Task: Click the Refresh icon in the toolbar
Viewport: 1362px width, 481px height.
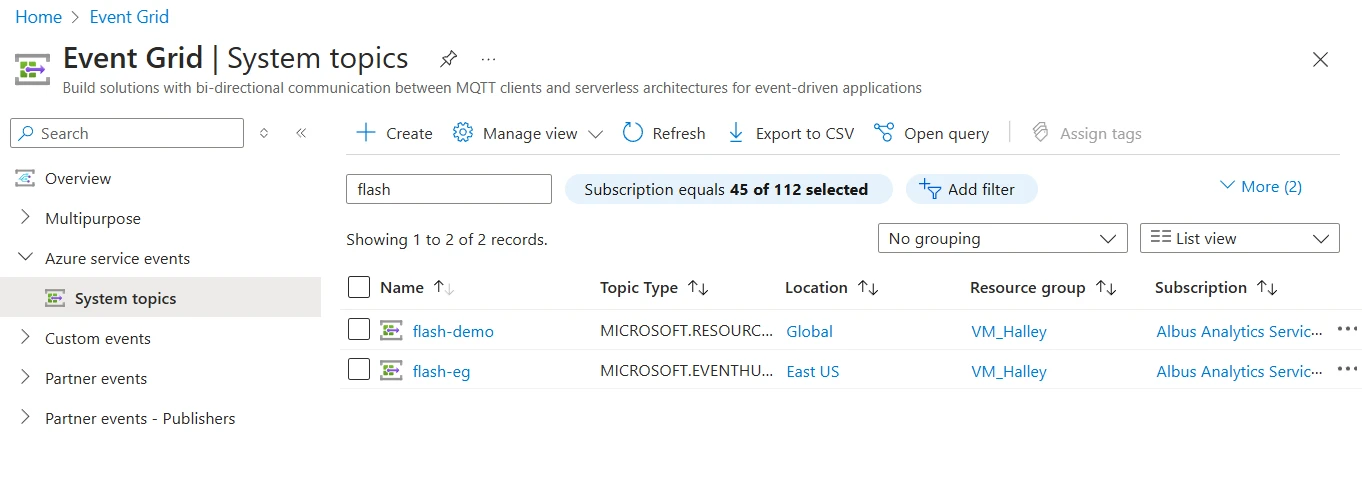Action: click(633, 133)
